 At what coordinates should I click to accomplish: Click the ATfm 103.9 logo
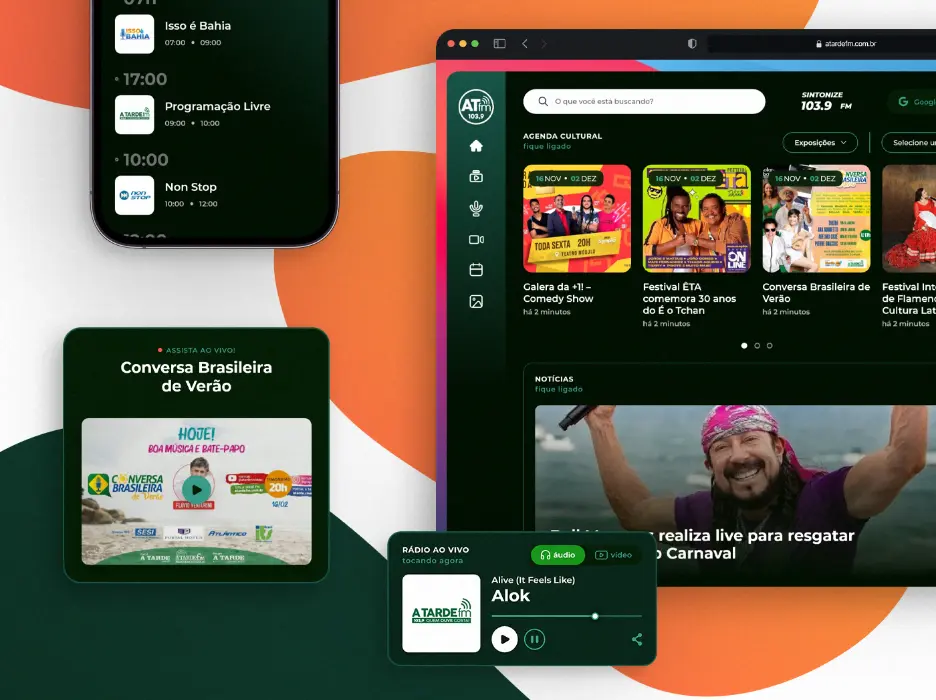[476, 107]
